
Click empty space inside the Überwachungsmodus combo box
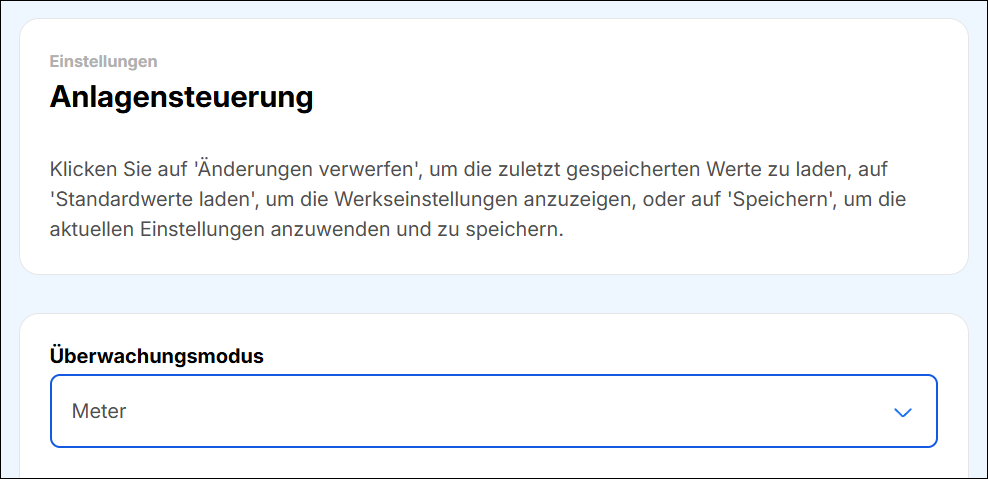tap(500, 411)
